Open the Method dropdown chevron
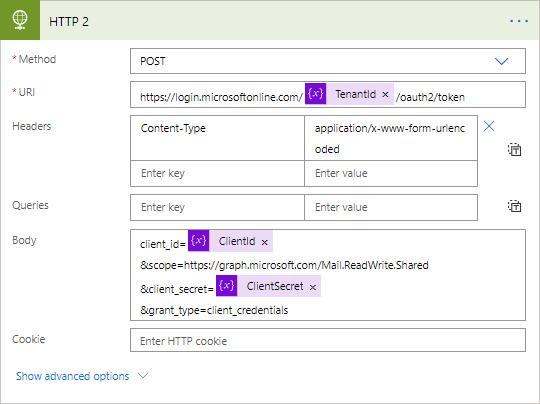 (x=501, y=61)
